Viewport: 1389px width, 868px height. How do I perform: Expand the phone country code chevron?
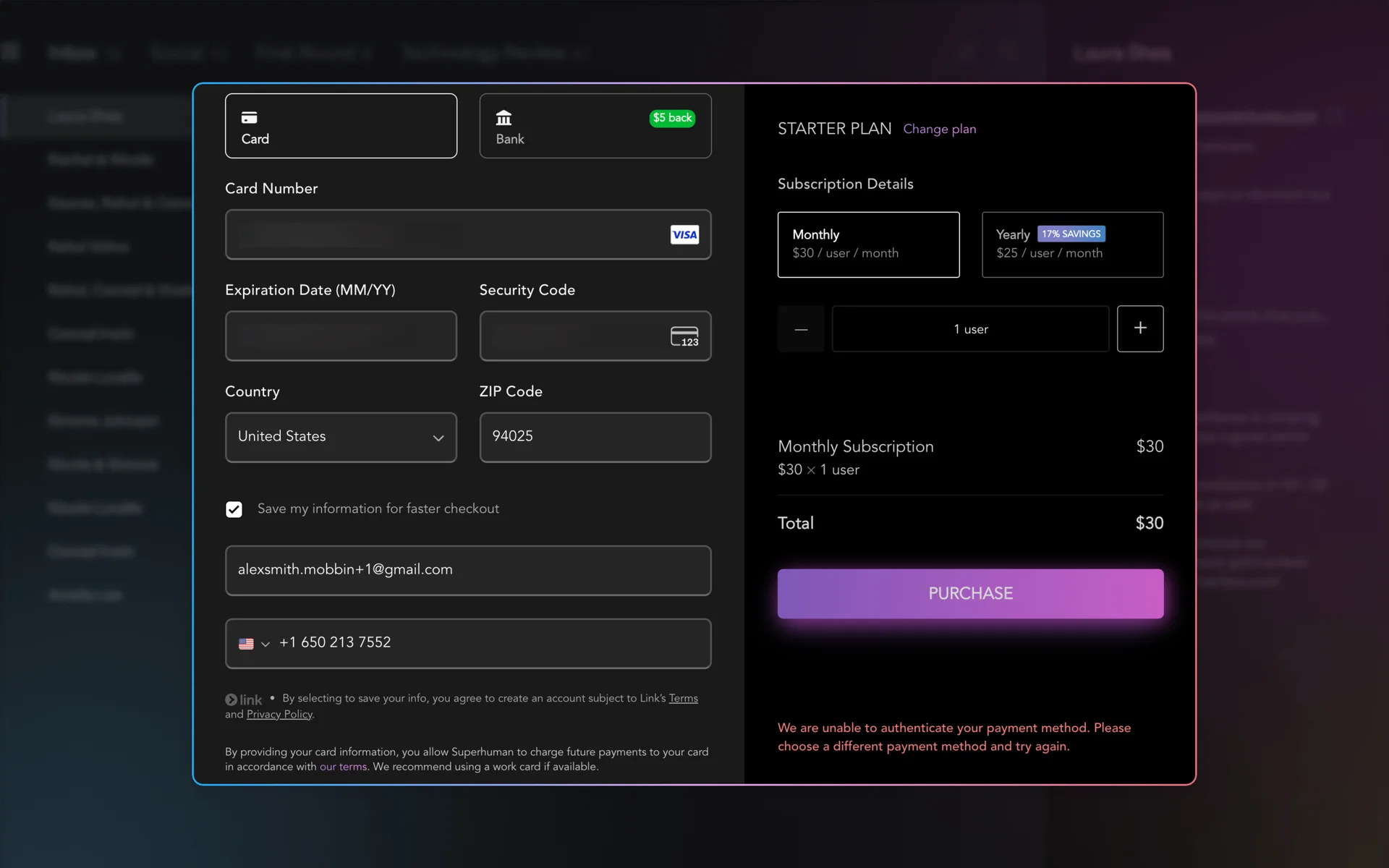coord(266,644)
